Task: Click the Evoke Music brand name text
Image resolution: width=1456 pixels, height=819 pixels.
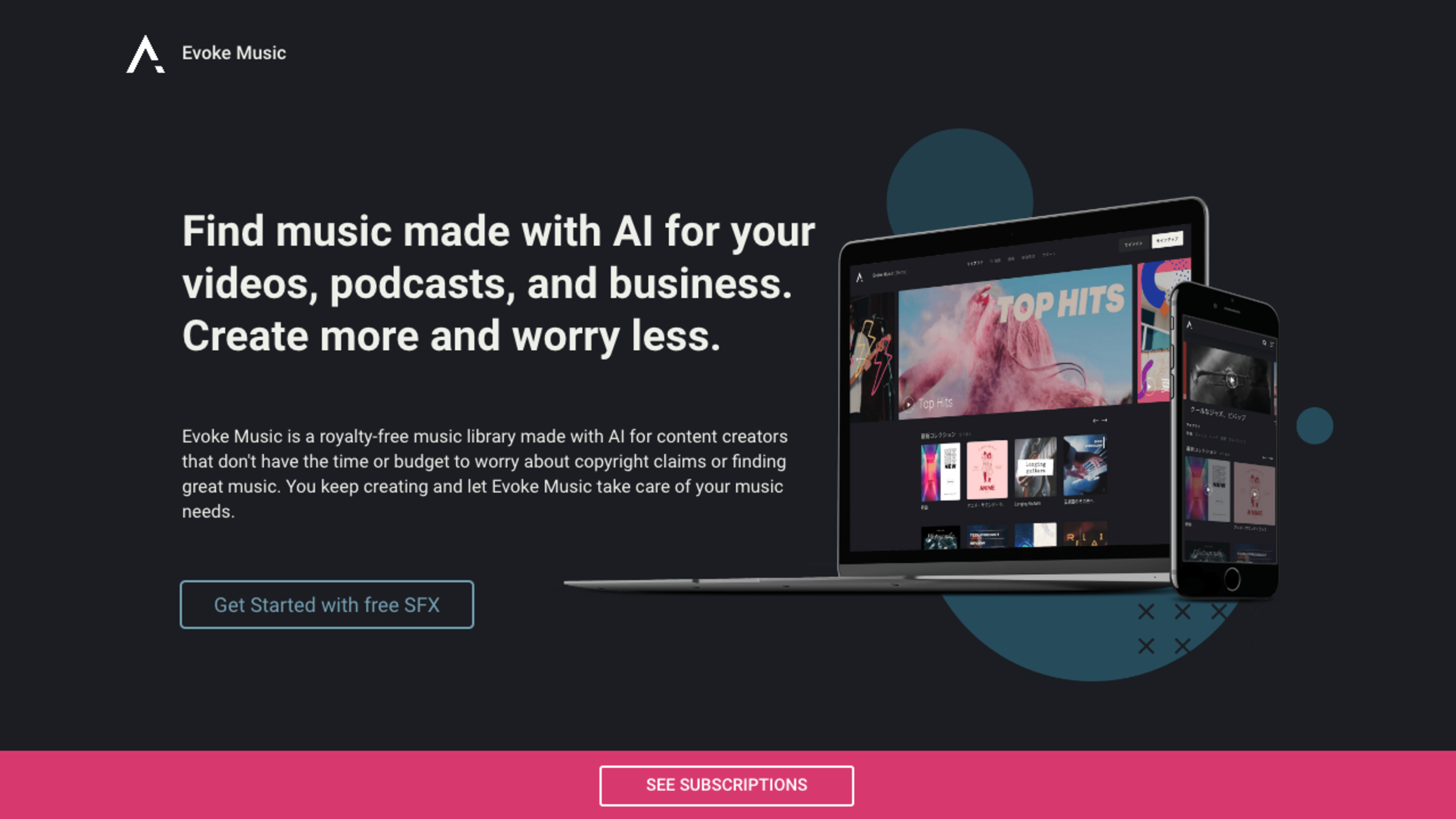Action: pyautogui.click(x=234, y=53)
